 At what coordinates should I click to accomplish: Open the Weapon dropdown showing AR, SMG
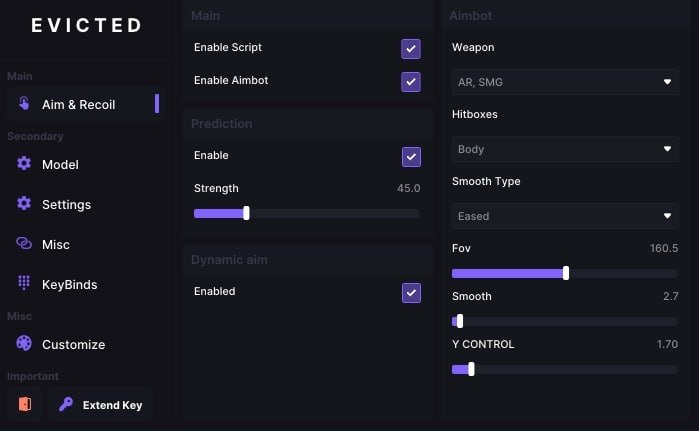[x=565, y=82]
